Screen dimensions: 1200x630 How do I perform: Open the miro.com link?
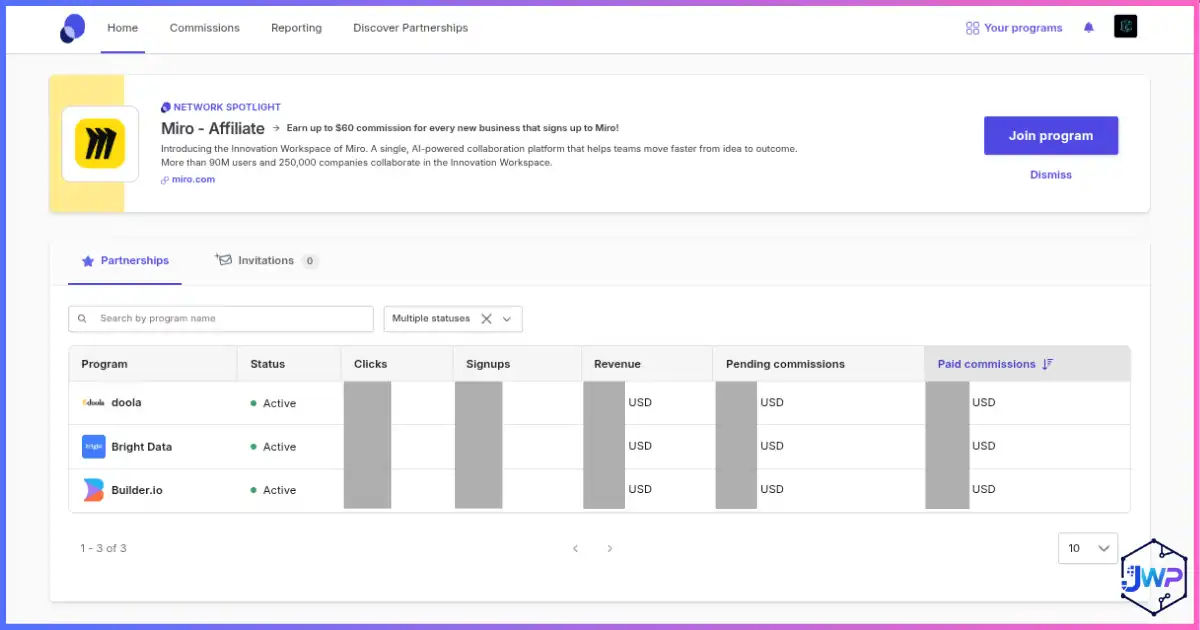(x=194, y=180)
